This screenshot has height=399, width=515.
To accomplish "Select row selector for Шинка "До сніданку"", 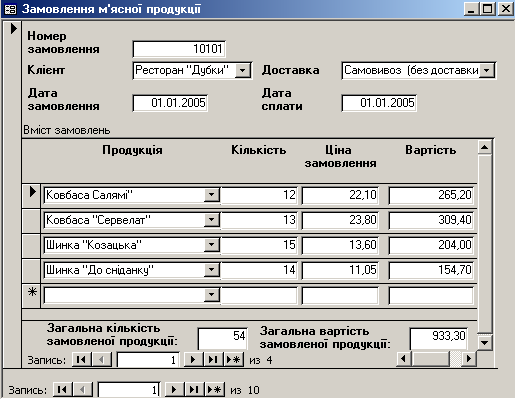I will point(32,271).
